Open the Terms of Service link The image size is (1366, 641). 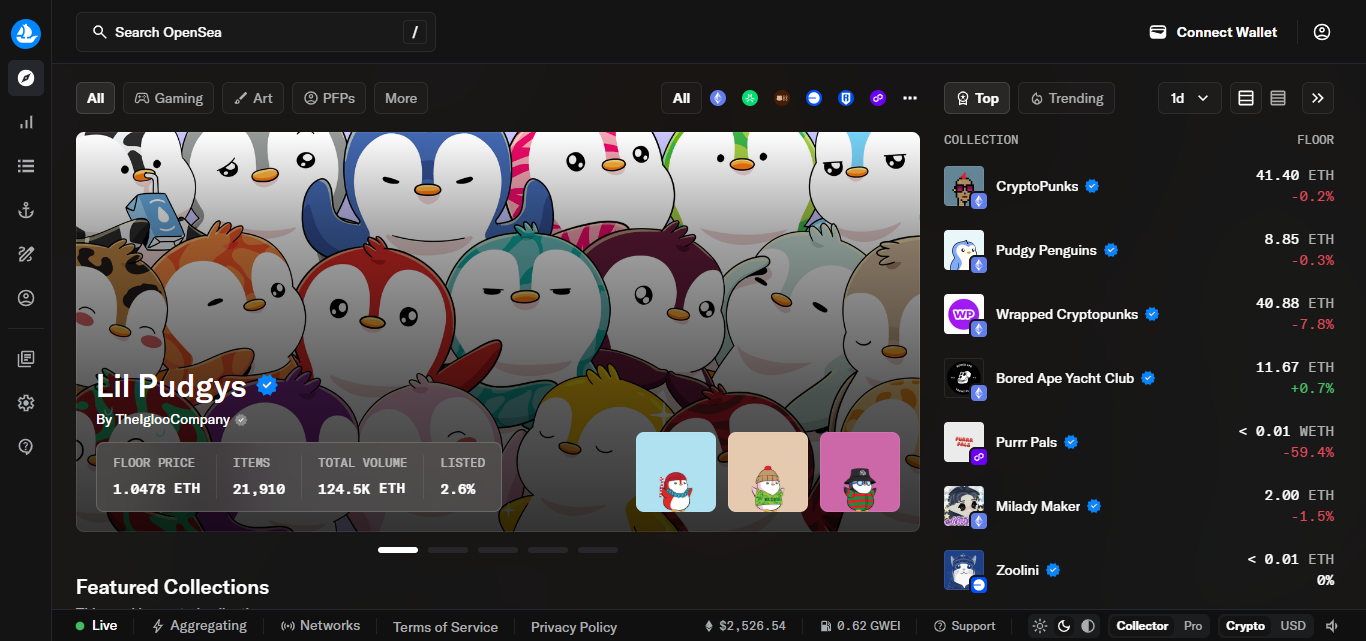[445, 627]
